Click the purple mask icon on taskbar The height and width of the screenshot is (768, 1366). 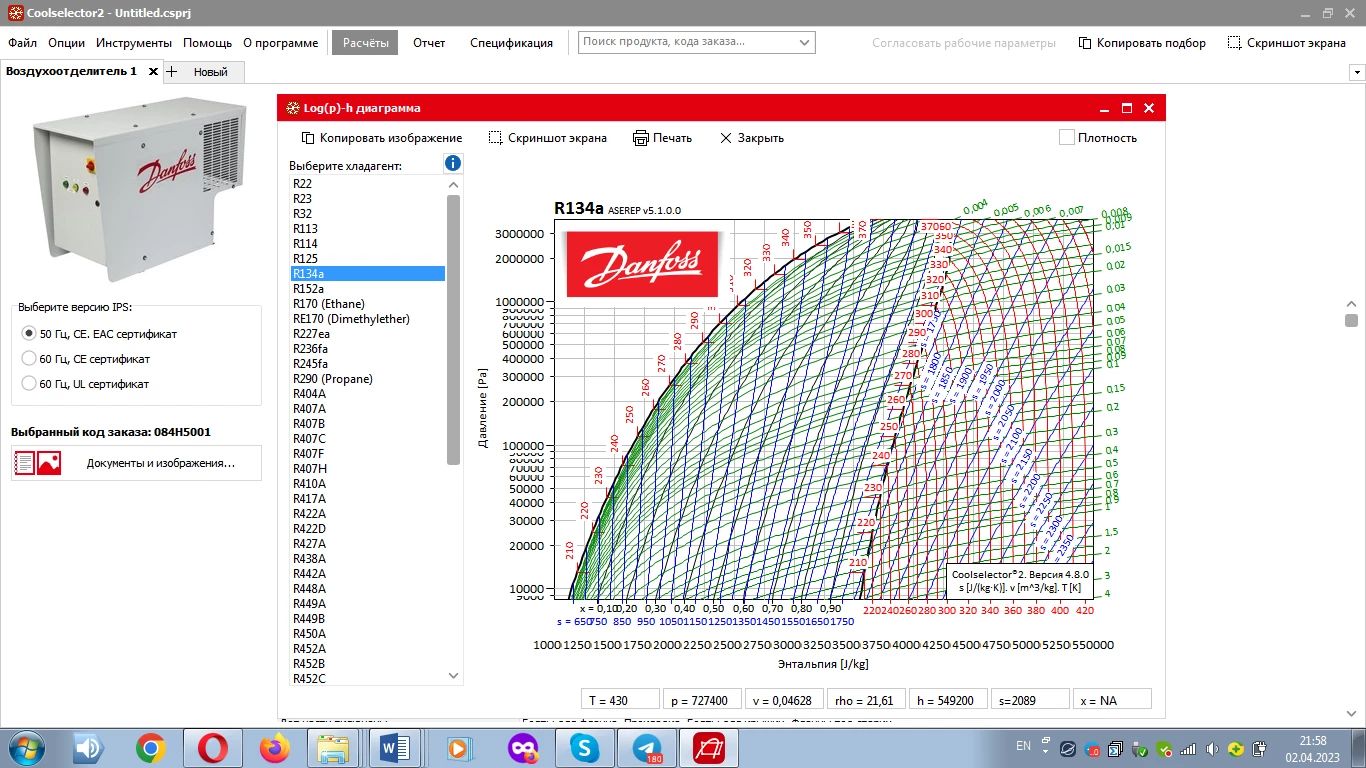pyautogui.click(x=524, y=748)
